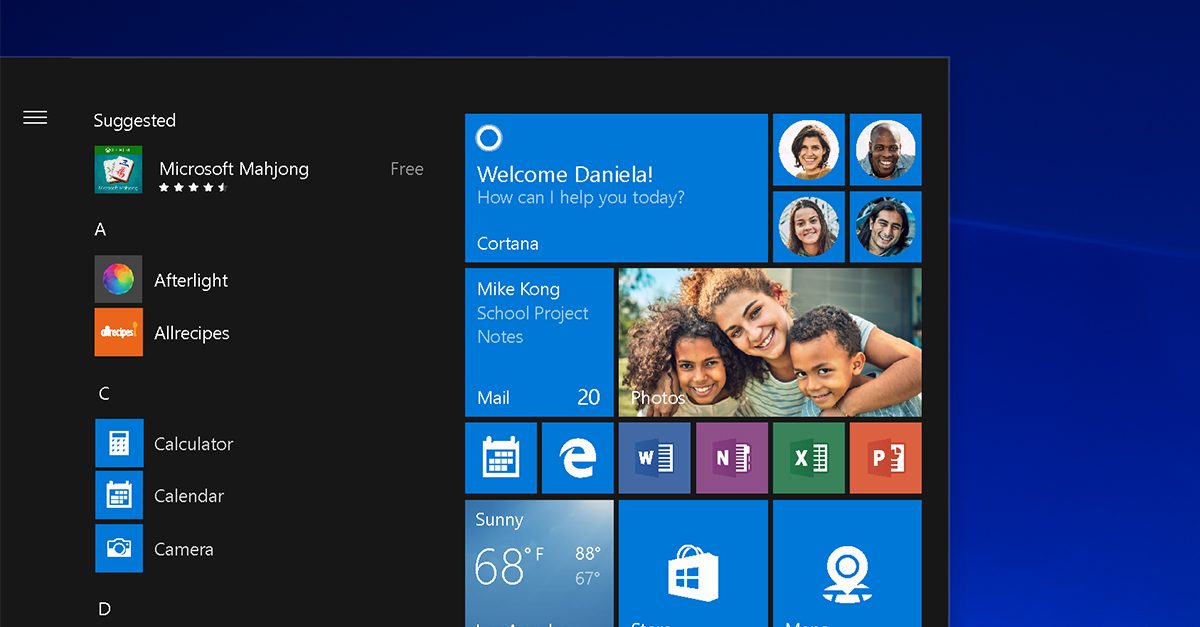Open the Maps tile
Image resolution: width=1200 pixels, height=627 pixels.
pos(847,565)
